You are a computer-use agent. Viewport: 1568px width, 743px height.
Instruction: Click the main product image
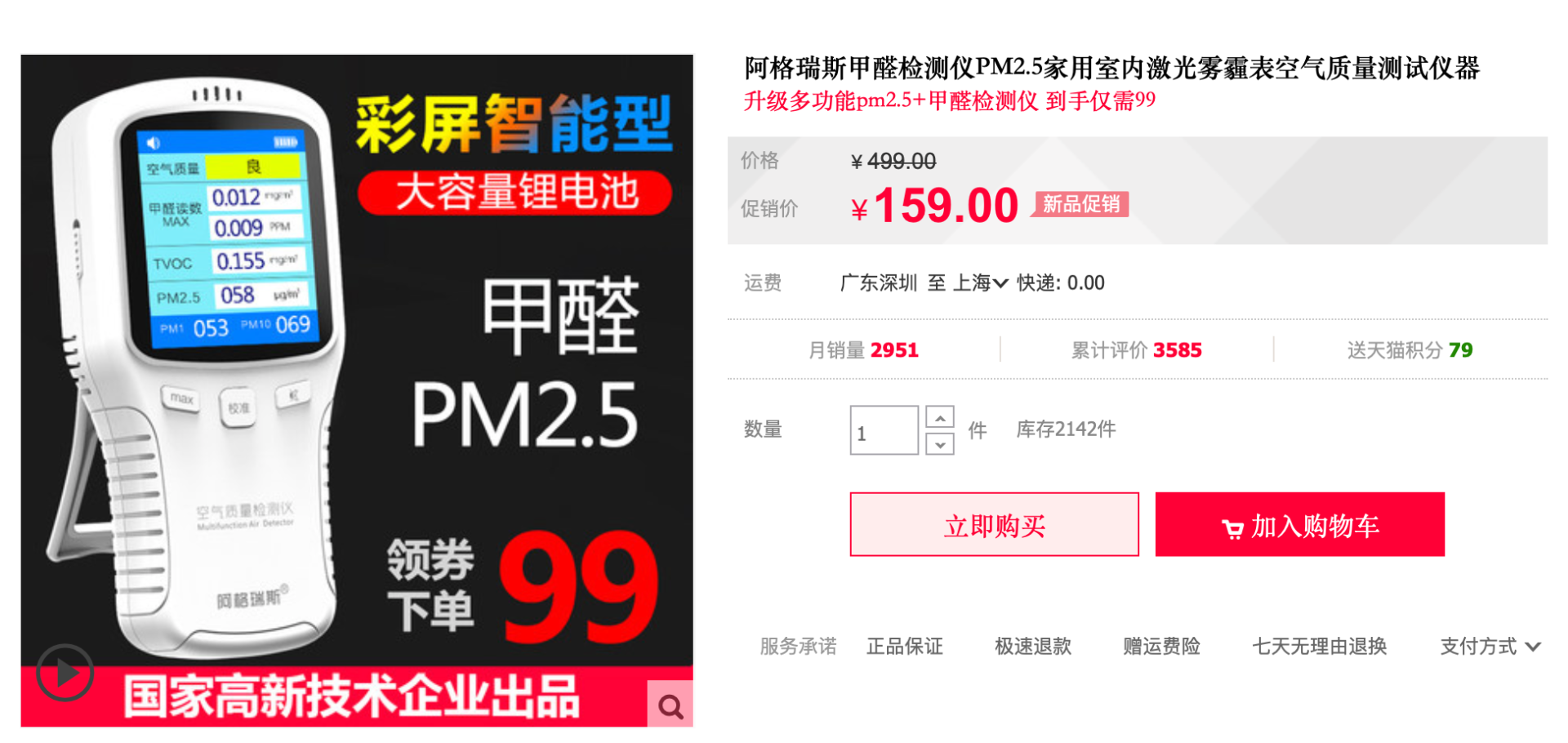point(357,390)
